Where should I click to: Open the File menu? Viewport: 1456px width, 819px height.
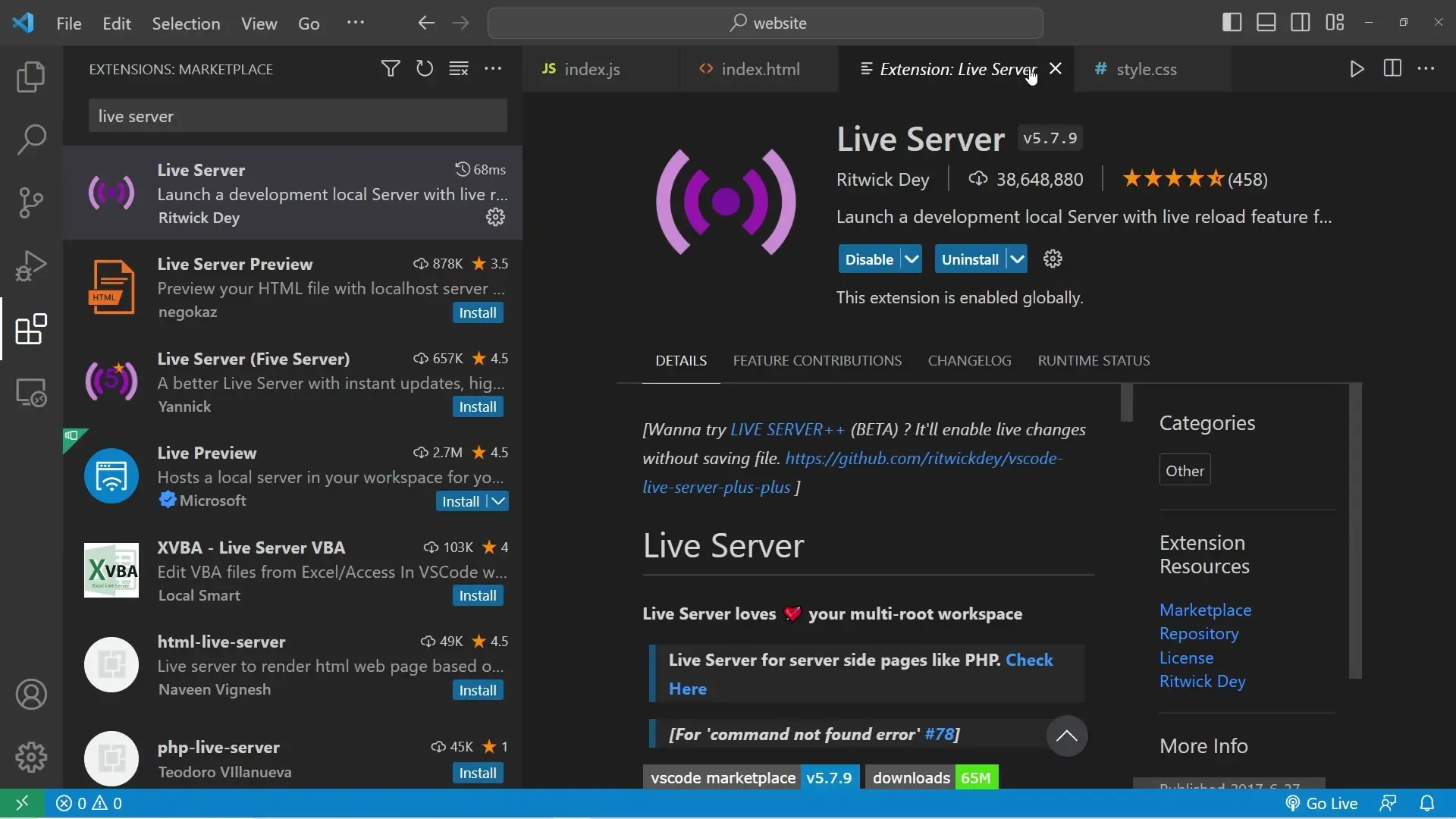(69, 24)
